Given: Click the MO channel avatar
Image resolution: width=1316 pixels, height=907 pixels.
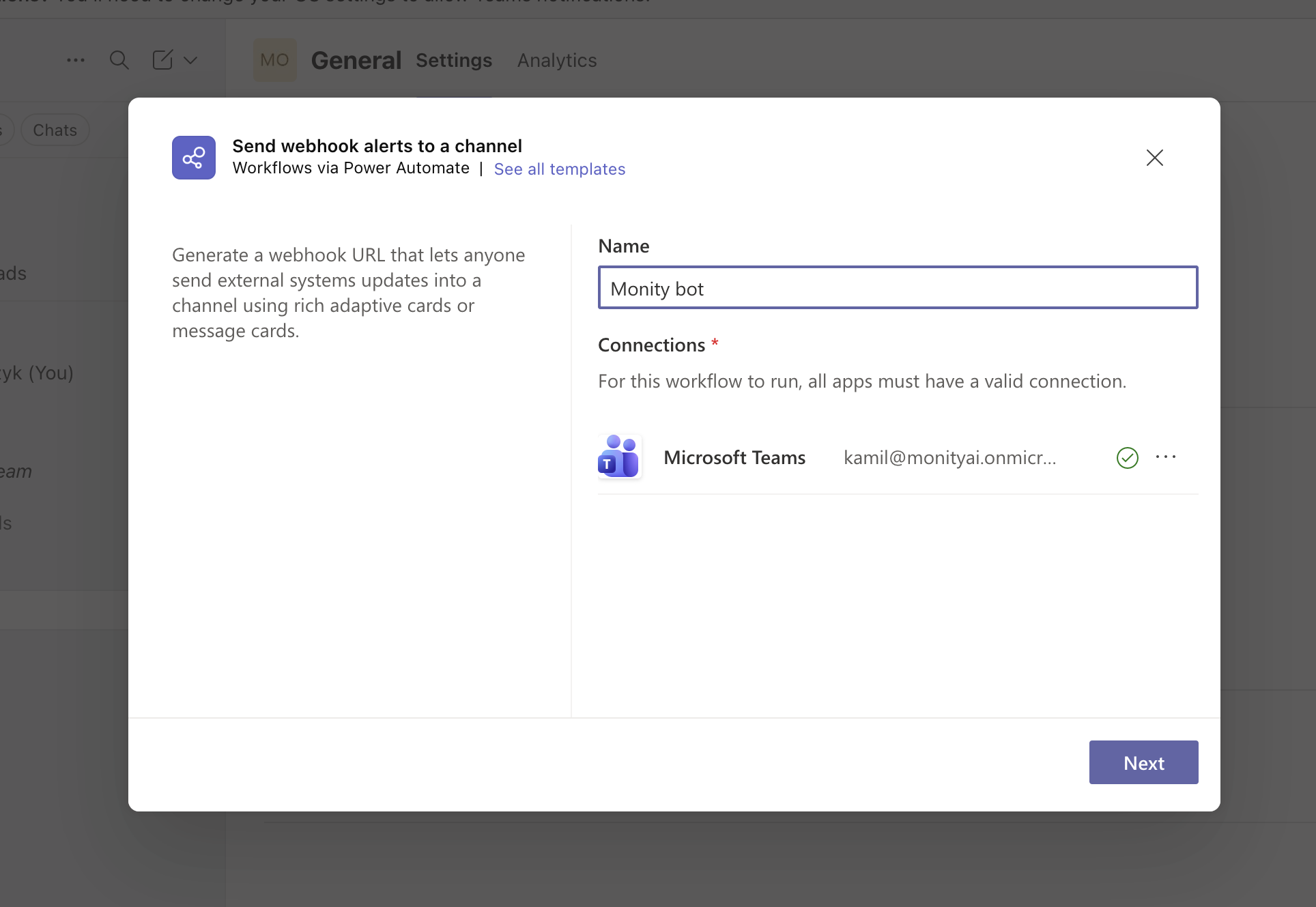Looking at the screenshot, I should (x=274, y=60).
